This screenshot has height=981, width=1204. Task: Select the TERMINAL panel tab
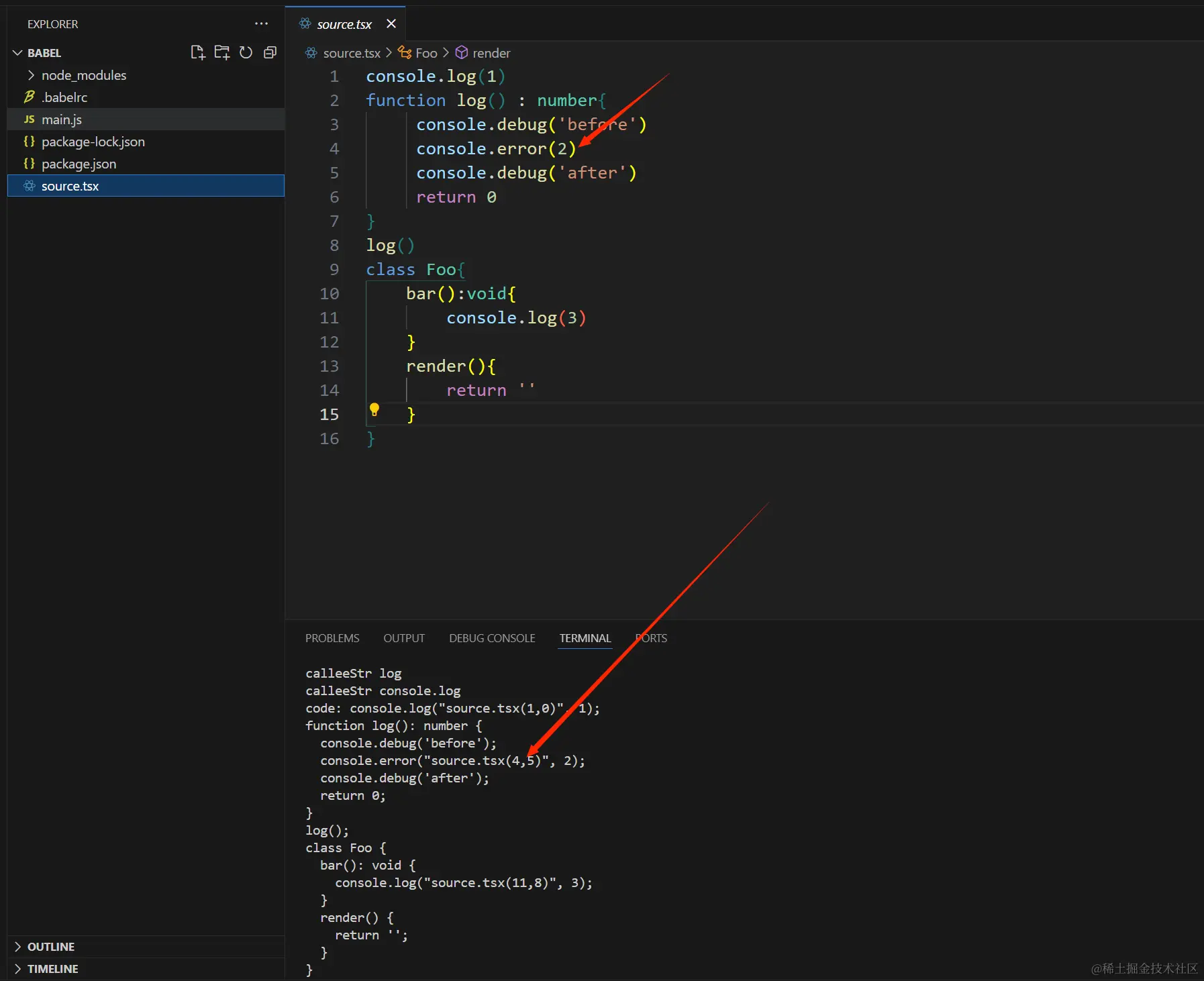(585, 638)
